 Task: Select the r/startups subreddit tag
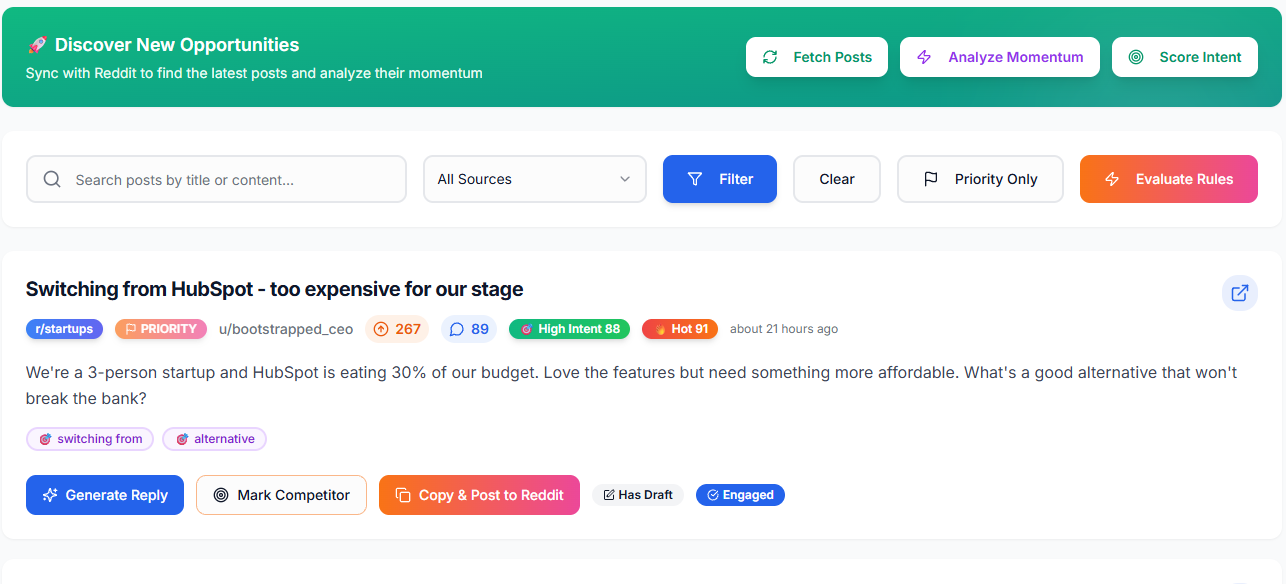coord(64,329)
